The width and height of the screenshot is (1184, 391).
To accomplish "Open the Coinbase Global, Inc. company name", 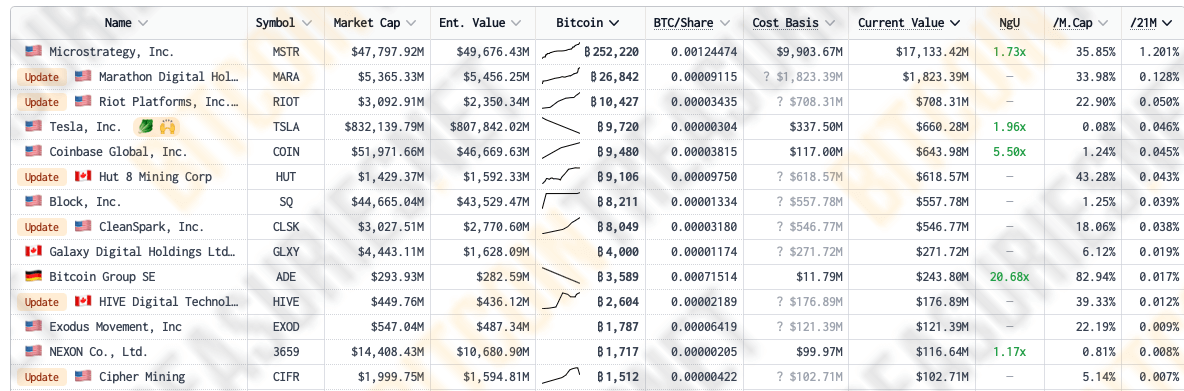I will pos(118,152).
